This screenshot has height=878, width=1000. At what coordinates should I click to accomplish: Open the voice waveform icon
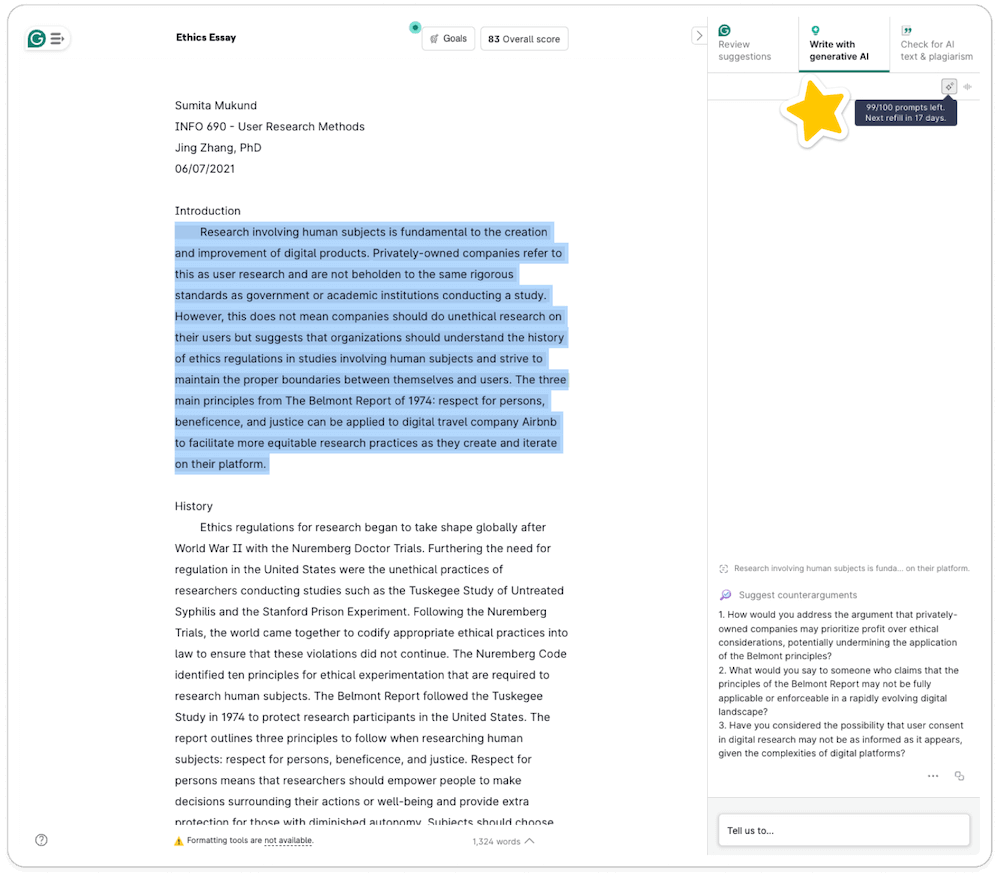point(967,87)
